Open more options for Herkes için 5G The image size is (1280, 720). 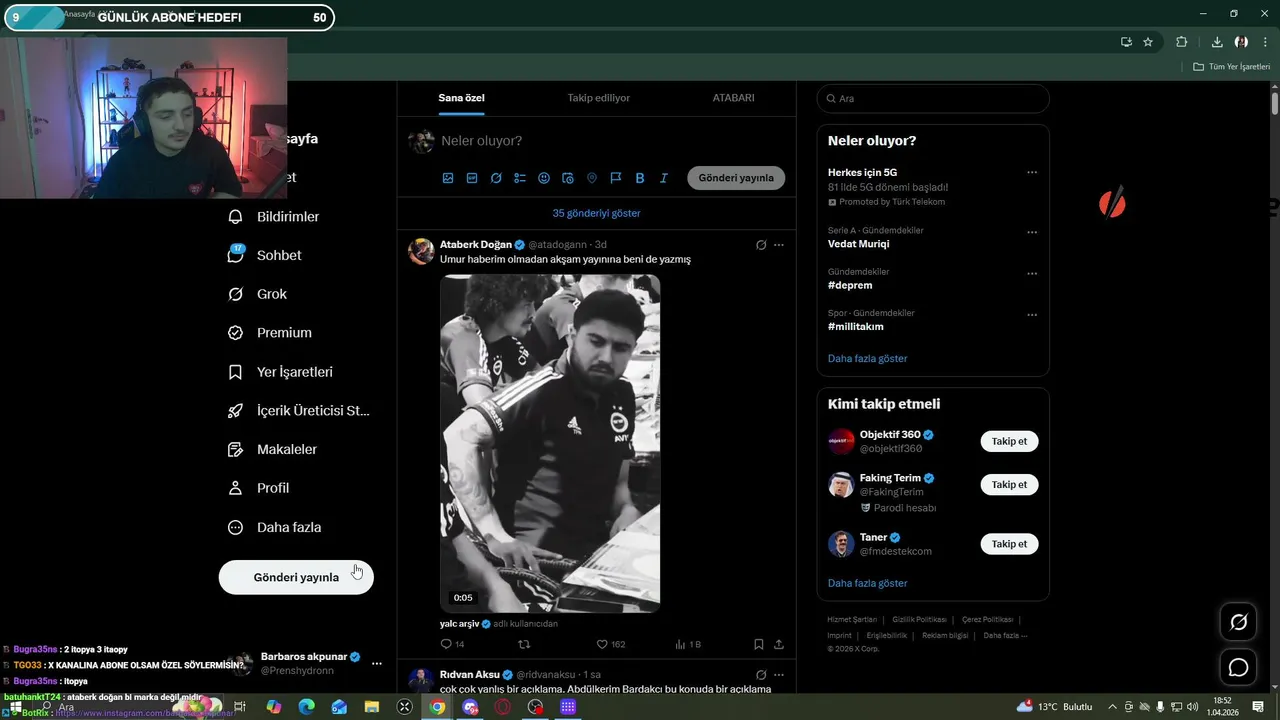point(1032,172)
